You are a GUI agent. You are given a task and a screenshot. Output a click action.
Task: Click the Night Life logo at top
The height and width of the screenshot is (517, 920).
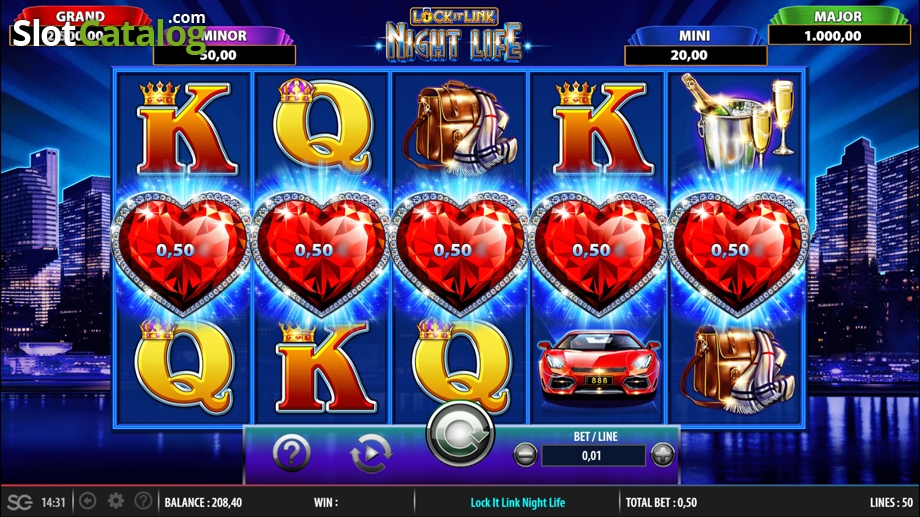454,34
